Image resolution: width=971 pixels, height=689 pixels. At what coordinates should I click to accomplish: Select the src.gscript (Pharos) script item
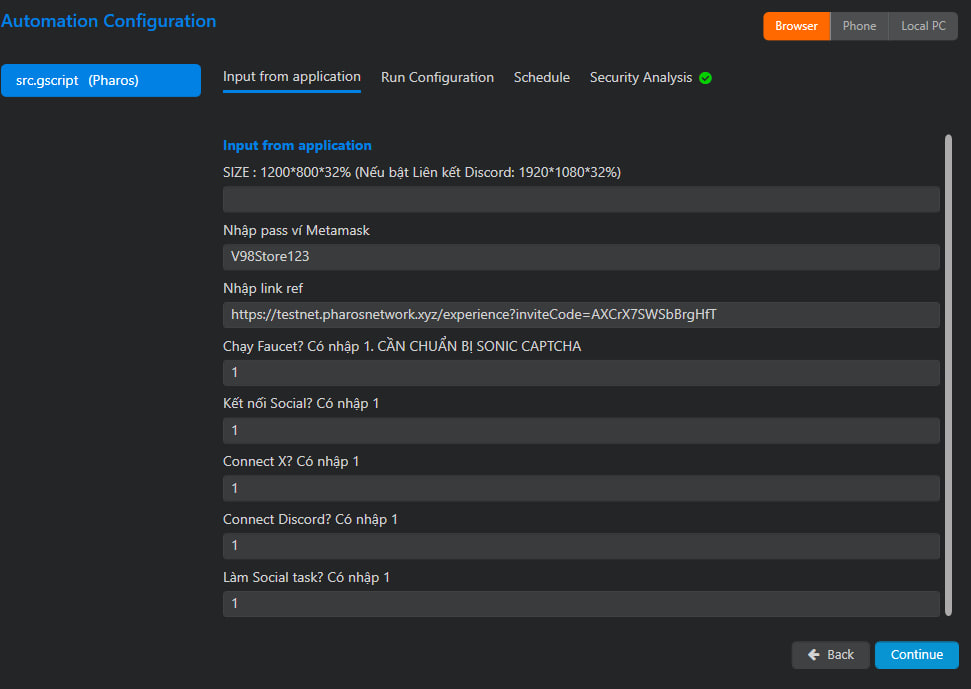[x=101, y=80]
